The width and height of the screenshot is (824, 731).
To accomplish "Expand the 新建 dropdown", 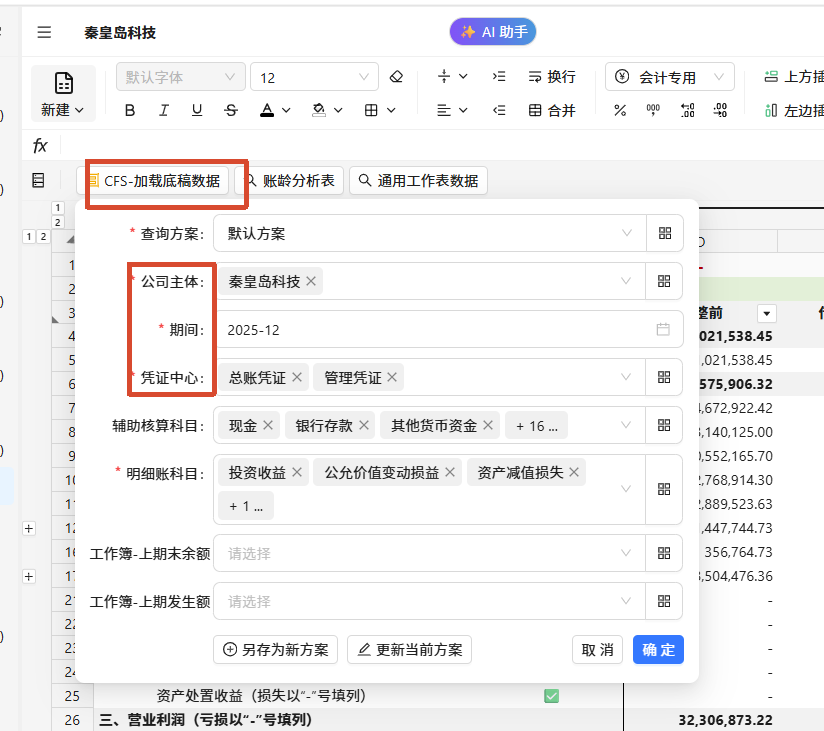I will click(63, 94).
